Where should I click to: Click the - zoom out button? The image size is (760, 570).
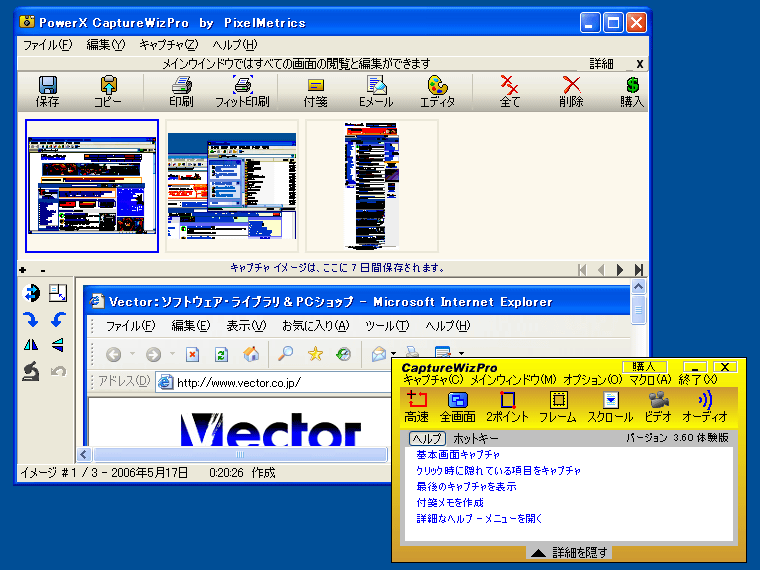click(43, 270)
